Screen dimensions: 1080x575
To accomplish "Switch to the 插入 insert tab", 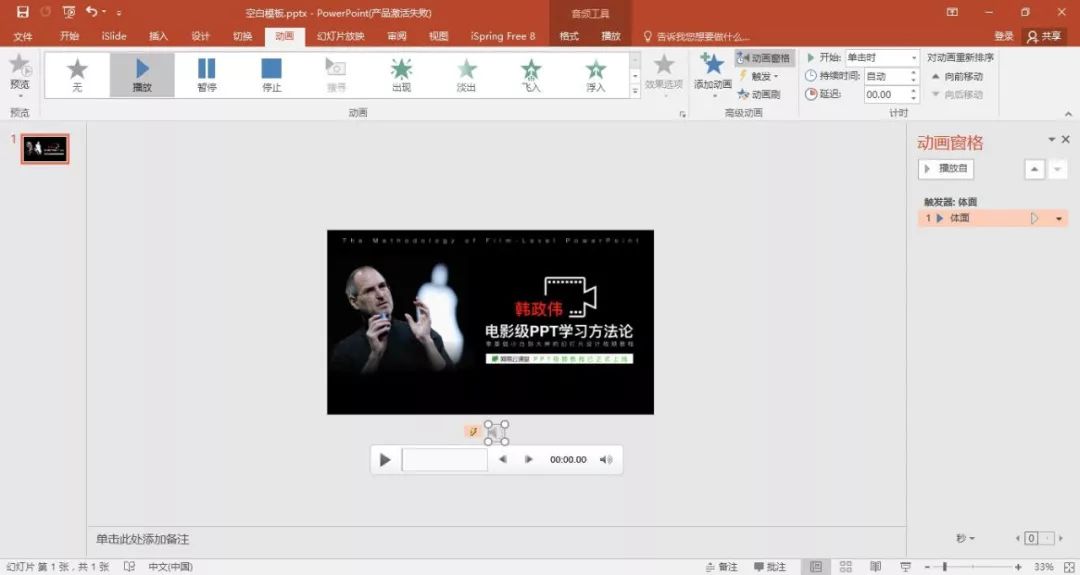I will (x=158, y=36).
